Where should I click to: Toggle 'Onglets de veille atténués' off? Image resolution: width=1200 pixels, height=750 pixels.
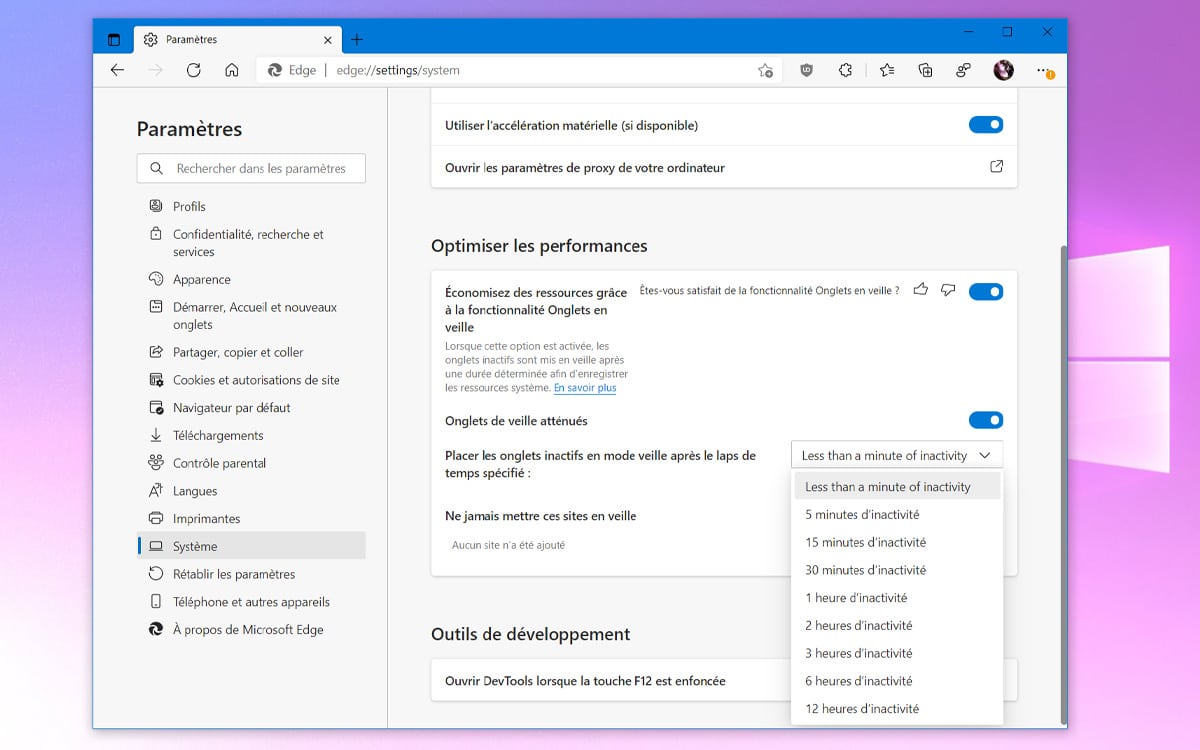tap(986, 420)
